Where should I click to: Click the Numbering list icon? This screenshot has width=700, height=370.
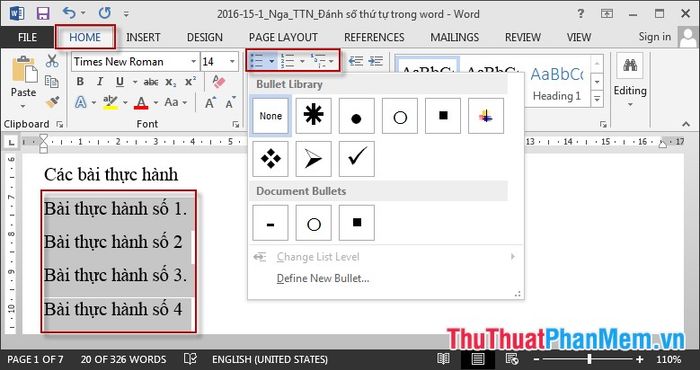288,61
